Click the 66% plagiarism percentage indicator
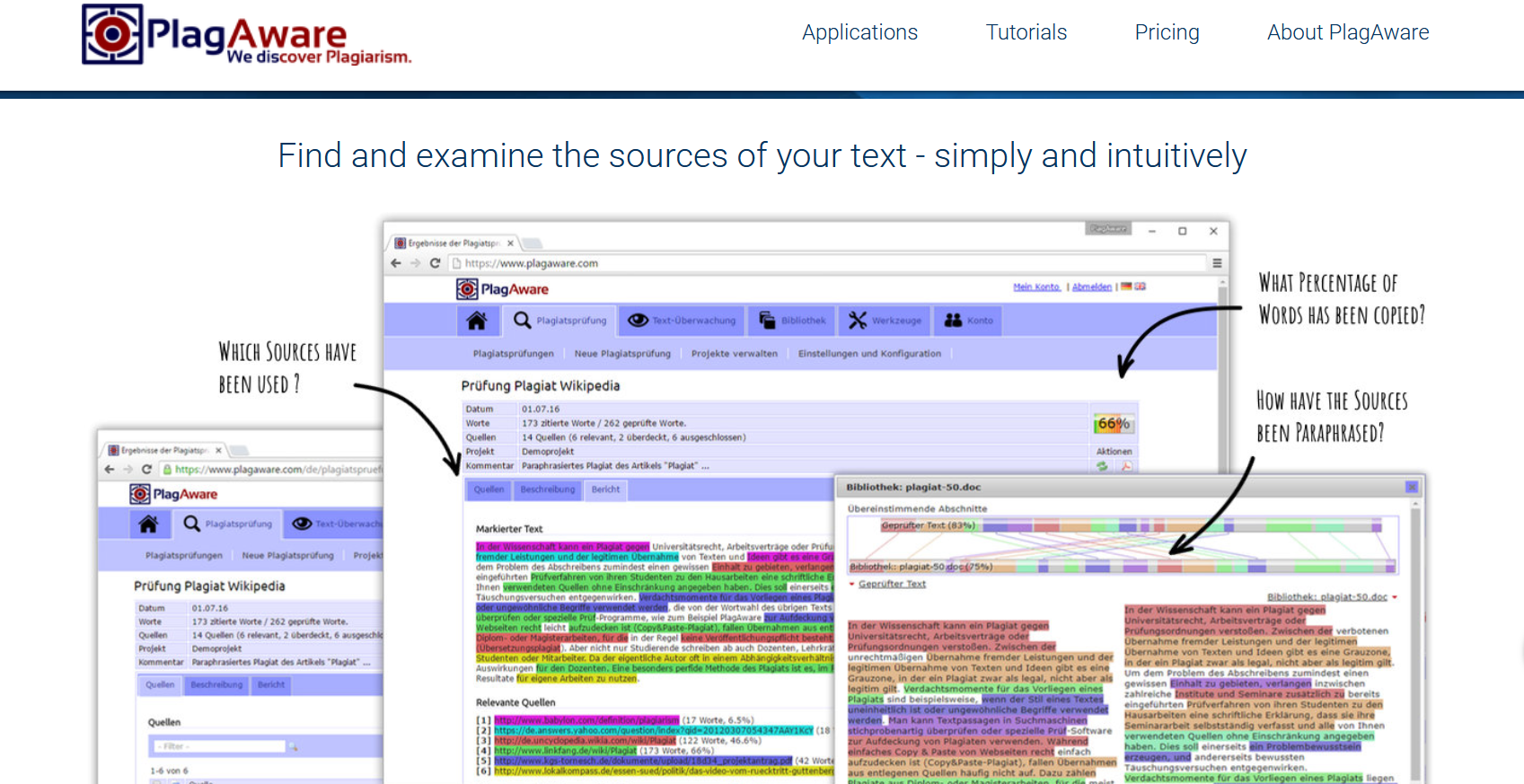The image size is (1524, 784). [1113, 424]
